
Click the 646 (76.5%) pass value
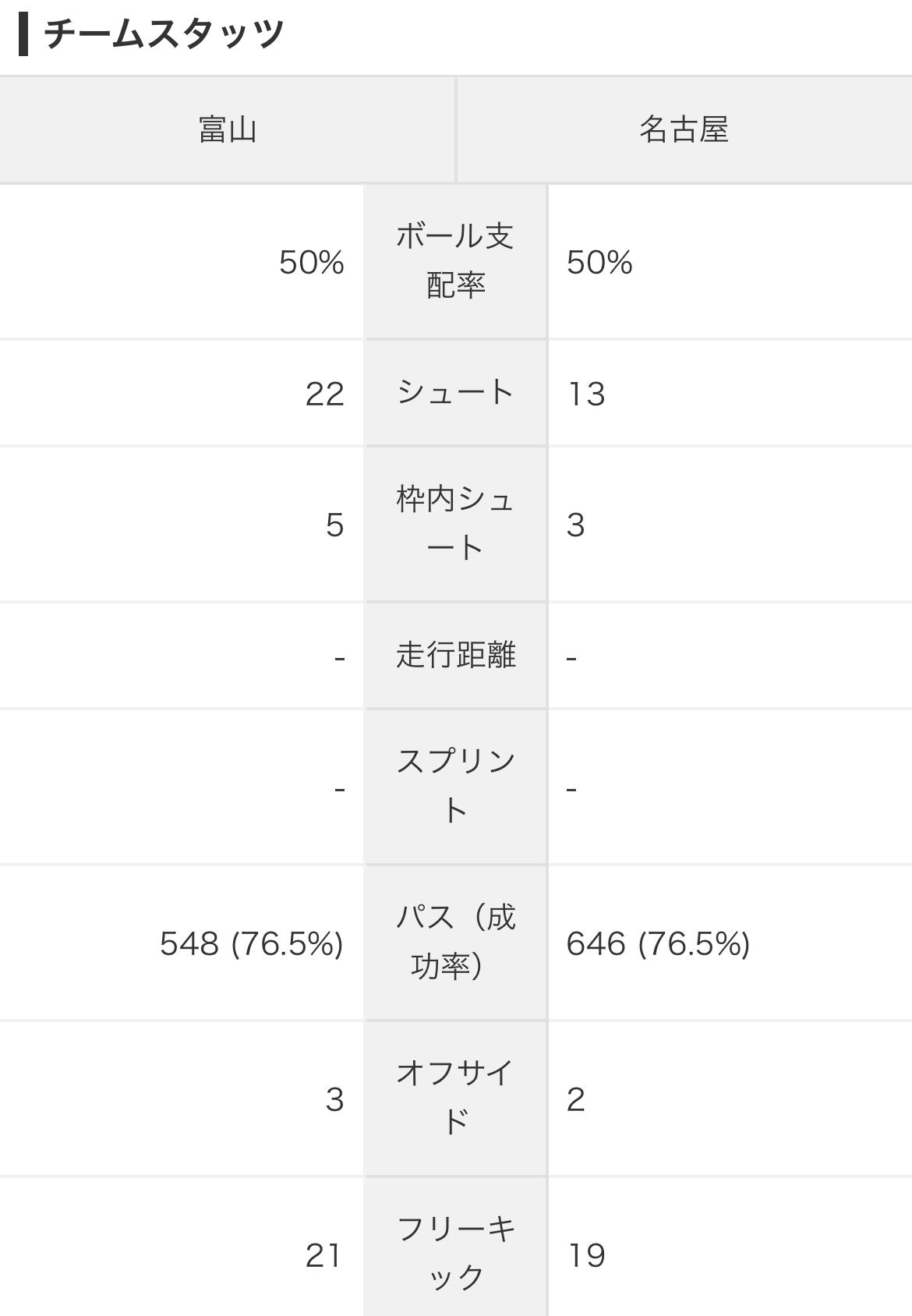(x=658, y=944)
